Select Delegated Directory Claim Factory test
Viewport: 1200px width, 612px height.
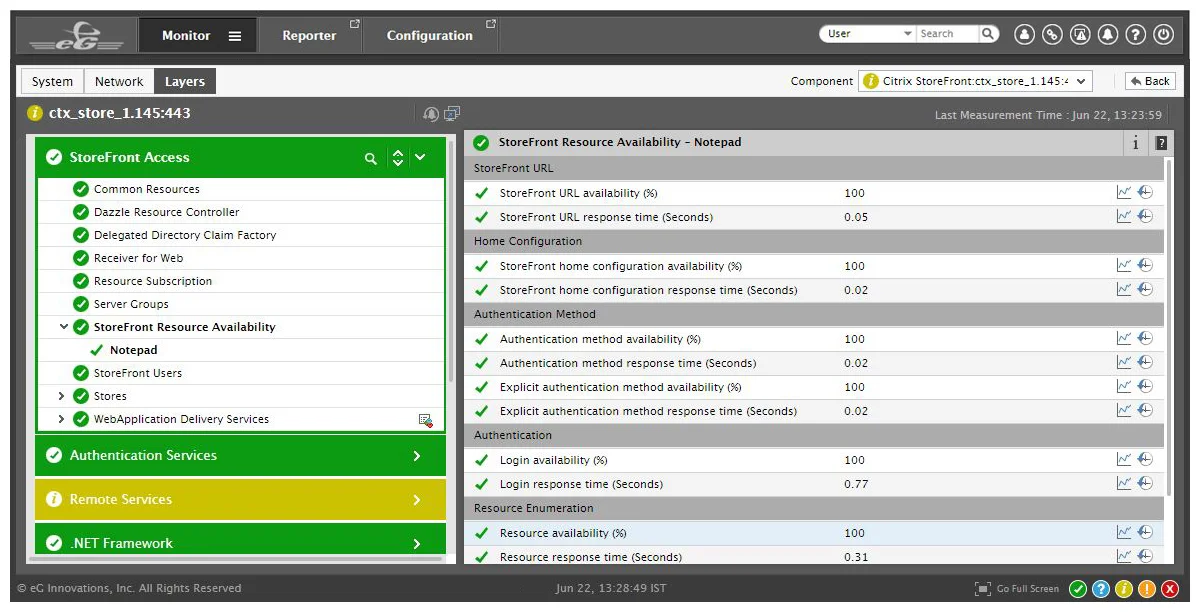185,235
